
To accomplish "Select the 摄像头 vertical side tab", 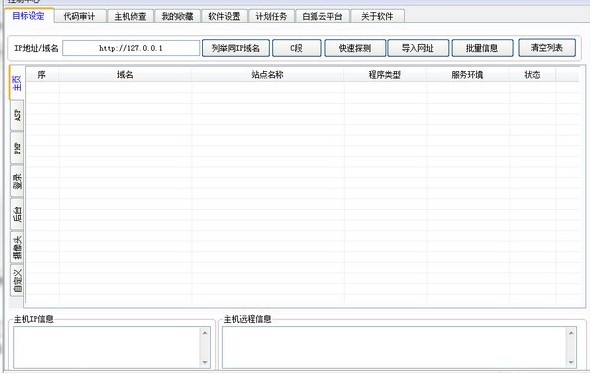I will pos(17,247).
